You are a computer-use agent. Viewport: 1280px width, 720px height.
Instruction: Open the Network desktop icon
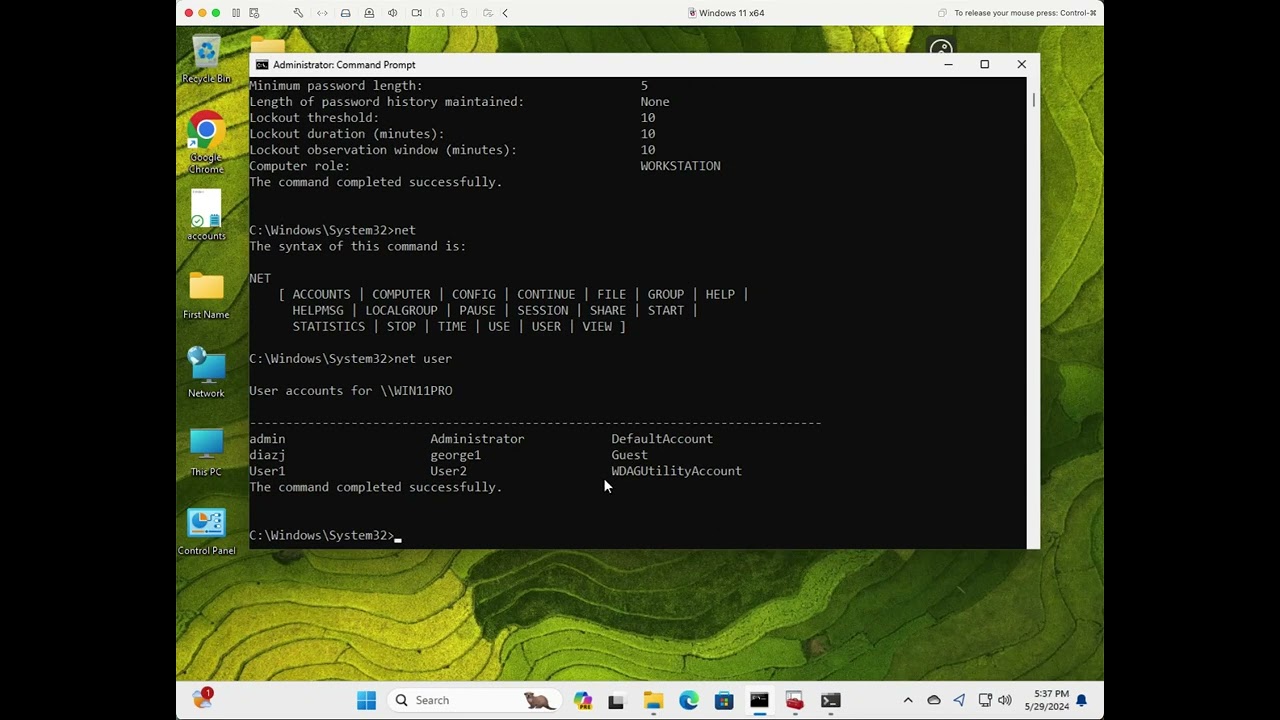(206, 372)
